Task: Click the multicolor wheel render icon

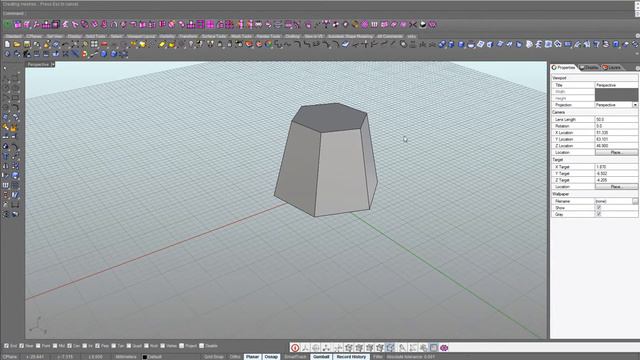Action: (x=269, y=44)
